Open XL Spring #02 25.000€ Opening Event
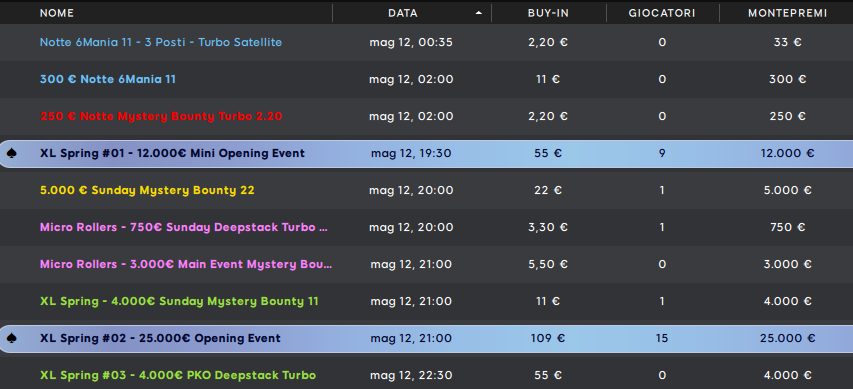The height and width of the screenshot is (389, 853). [160, 338]
